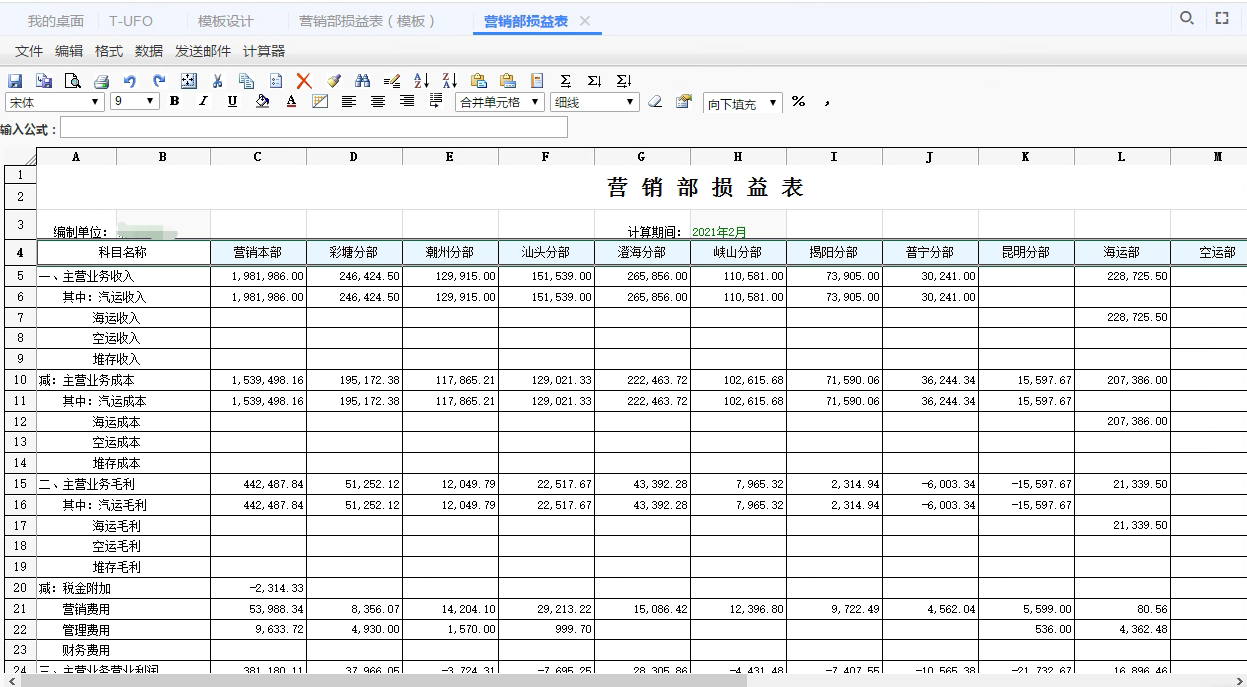Click the 管理费用 row label
This screenshot has width=1247, height=687.
click(x=86, y=630)
